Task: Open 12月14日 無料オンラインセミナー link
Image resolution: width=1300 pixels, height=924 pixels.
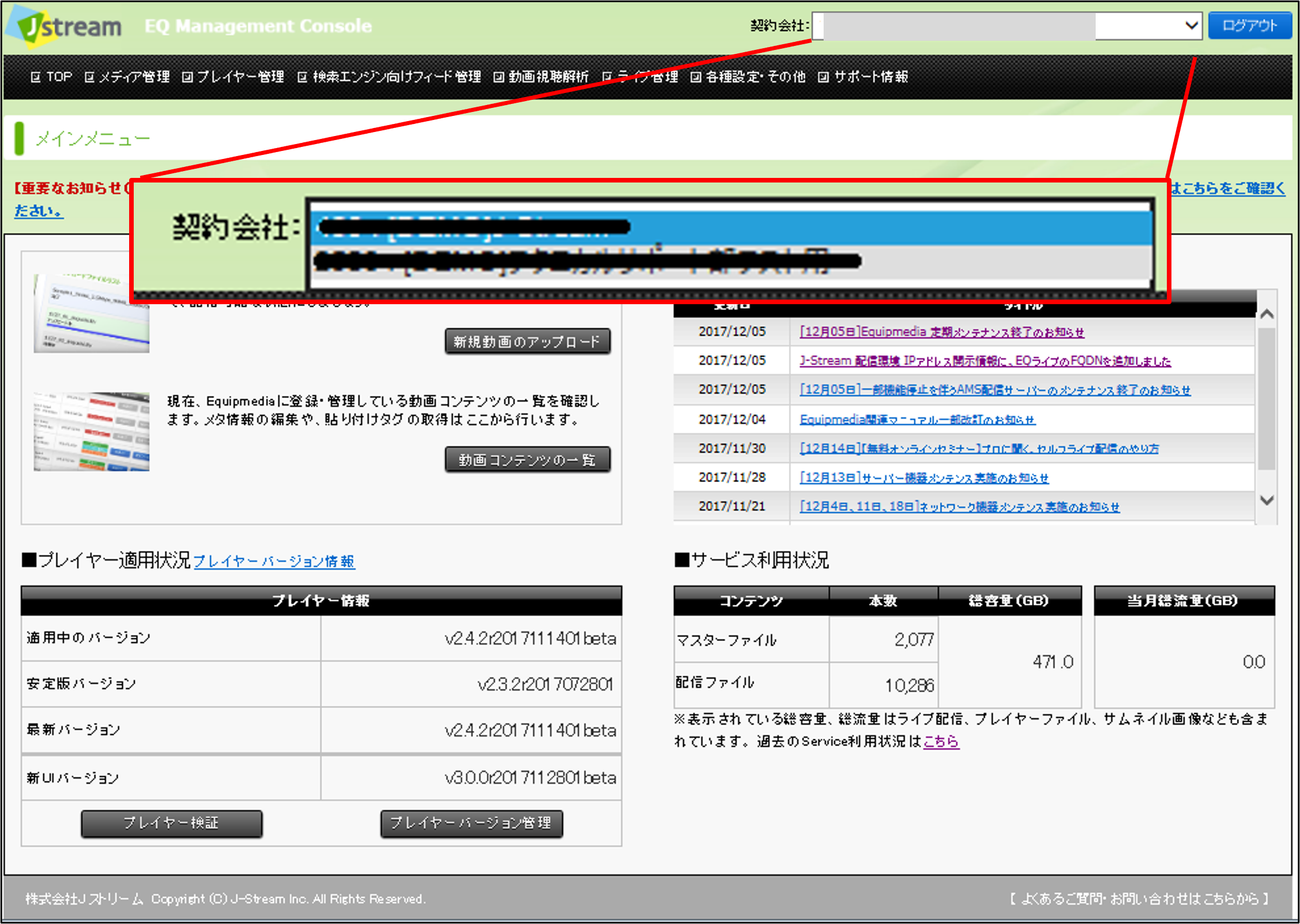Action: pos(979,448)
